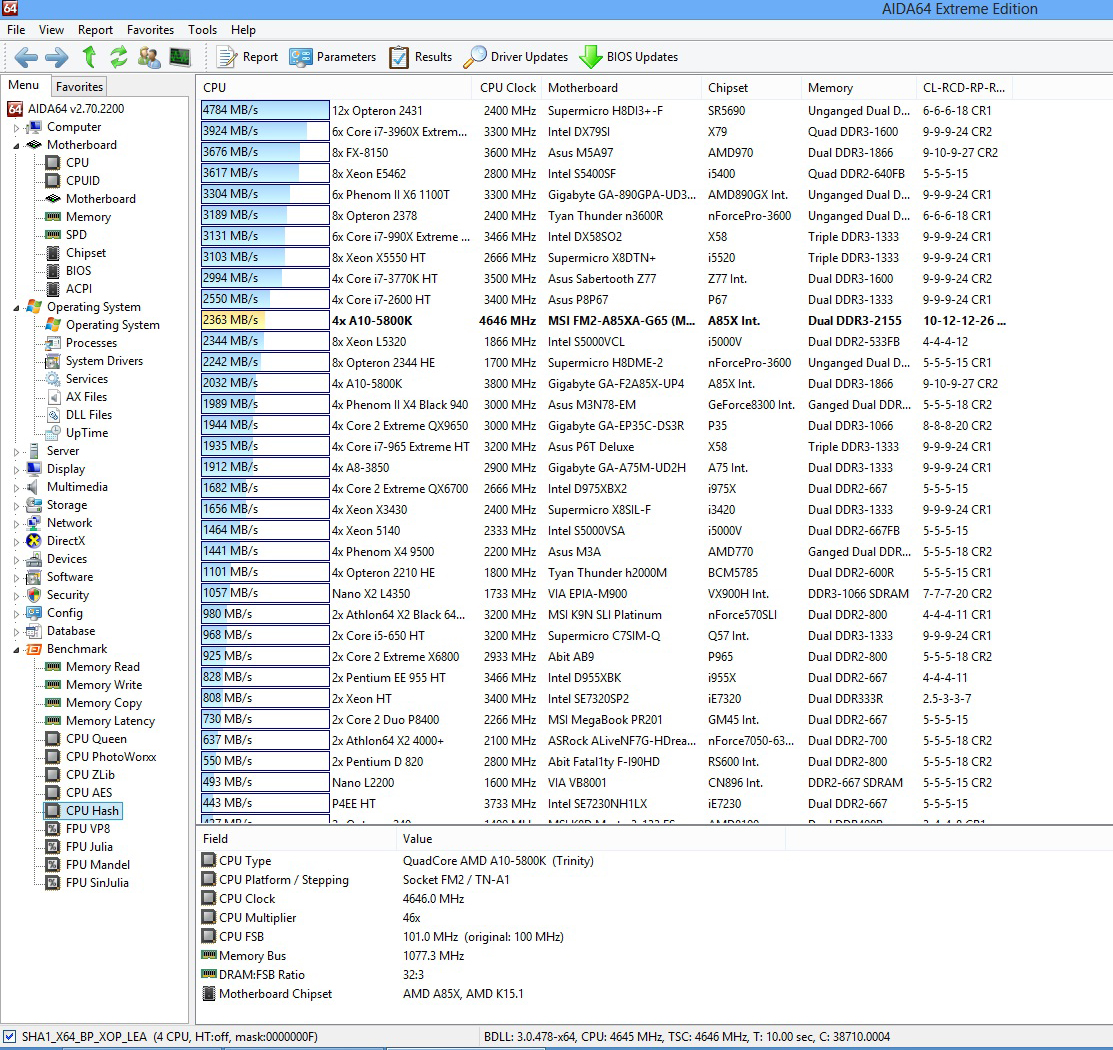
Task: Click the Results toolbar button
Action: [420, 57]
